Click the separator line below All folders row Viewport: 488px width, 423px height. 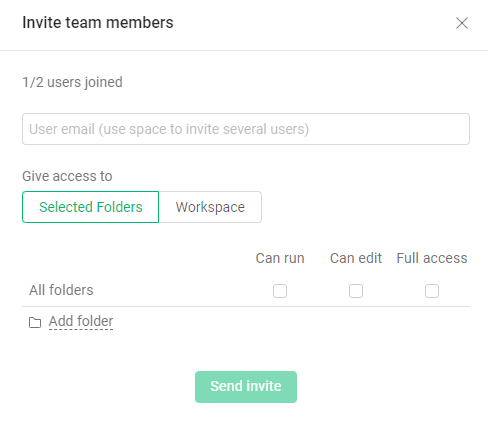pyautogui.click(x=246, y=306)
